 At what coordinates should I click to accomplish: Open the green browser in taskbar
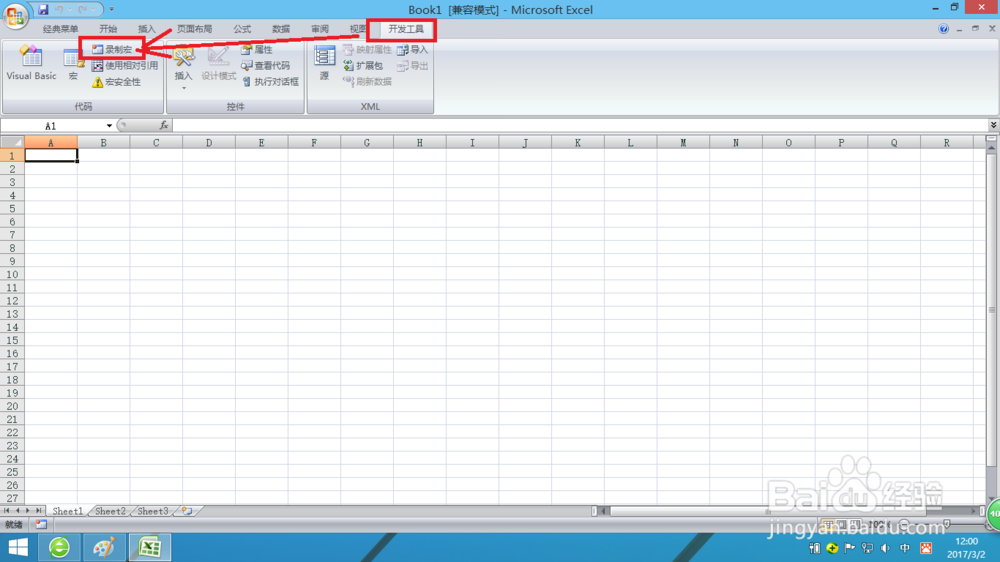59,547
